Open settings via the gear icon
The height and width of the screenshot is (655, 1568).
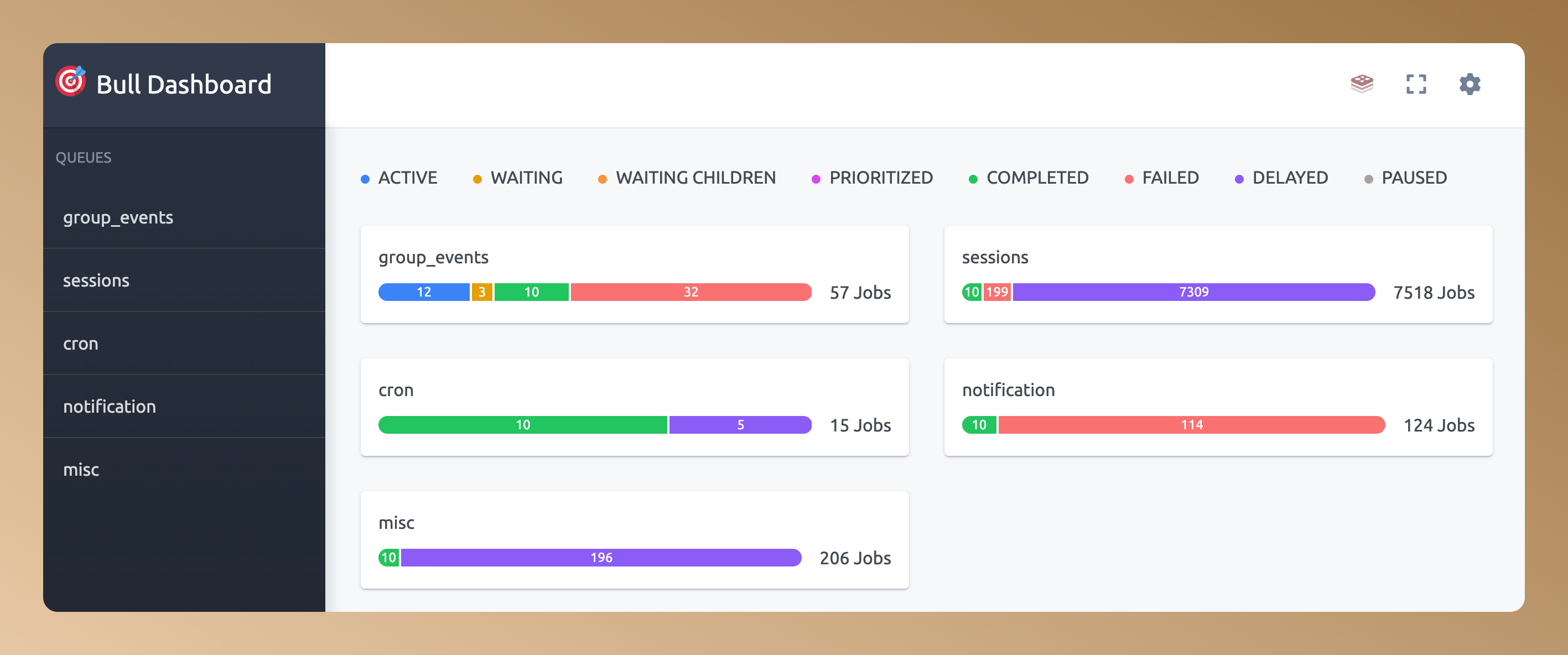tap(1470, 84)
